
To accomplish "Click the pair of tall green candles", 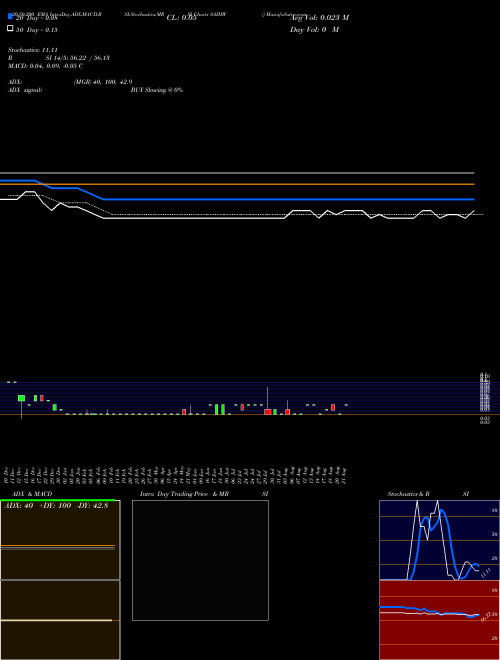I will click(220, 409).
